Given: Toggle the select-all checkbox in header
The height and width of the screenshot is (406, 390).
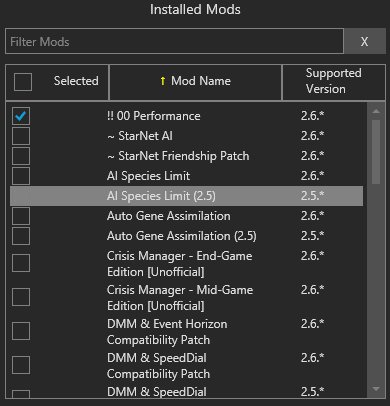Looking at the screenshot, I should click(23, 82).
